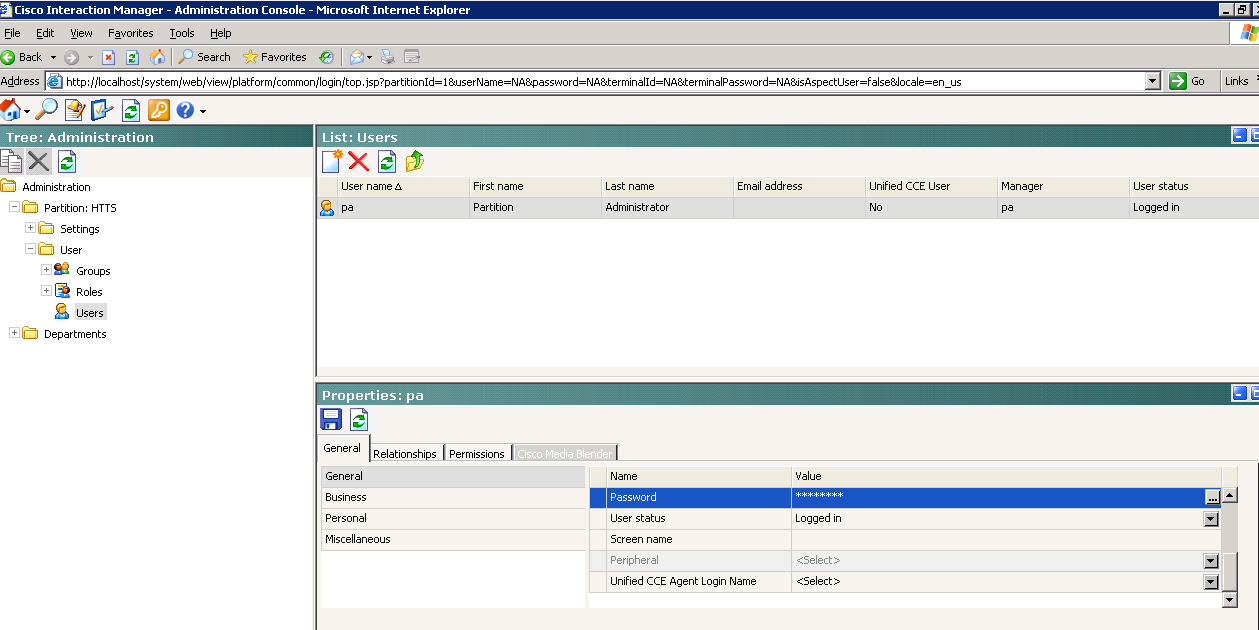Viewport: 1259px width, 630px height.
Task: Refresh the Administration tree
Action: (x=66, y=161)
